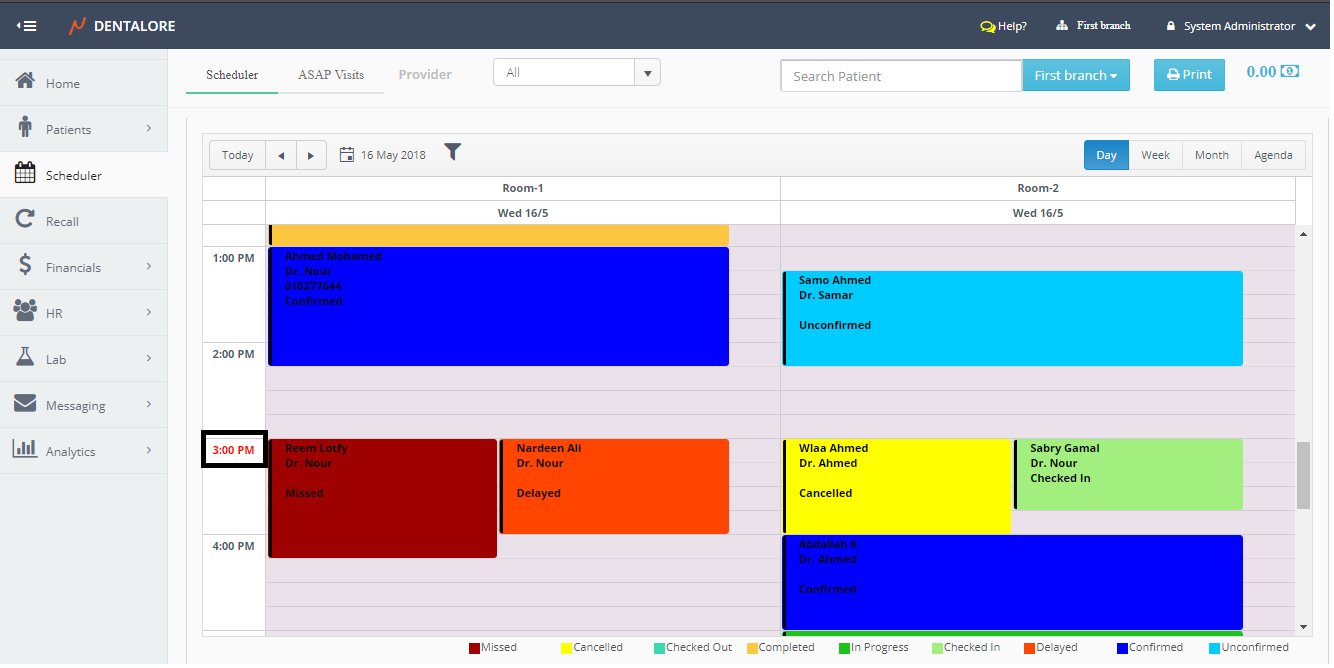Click the Search Patient input field
This screenshot has height=668, width=1334.
pos(900,76)
